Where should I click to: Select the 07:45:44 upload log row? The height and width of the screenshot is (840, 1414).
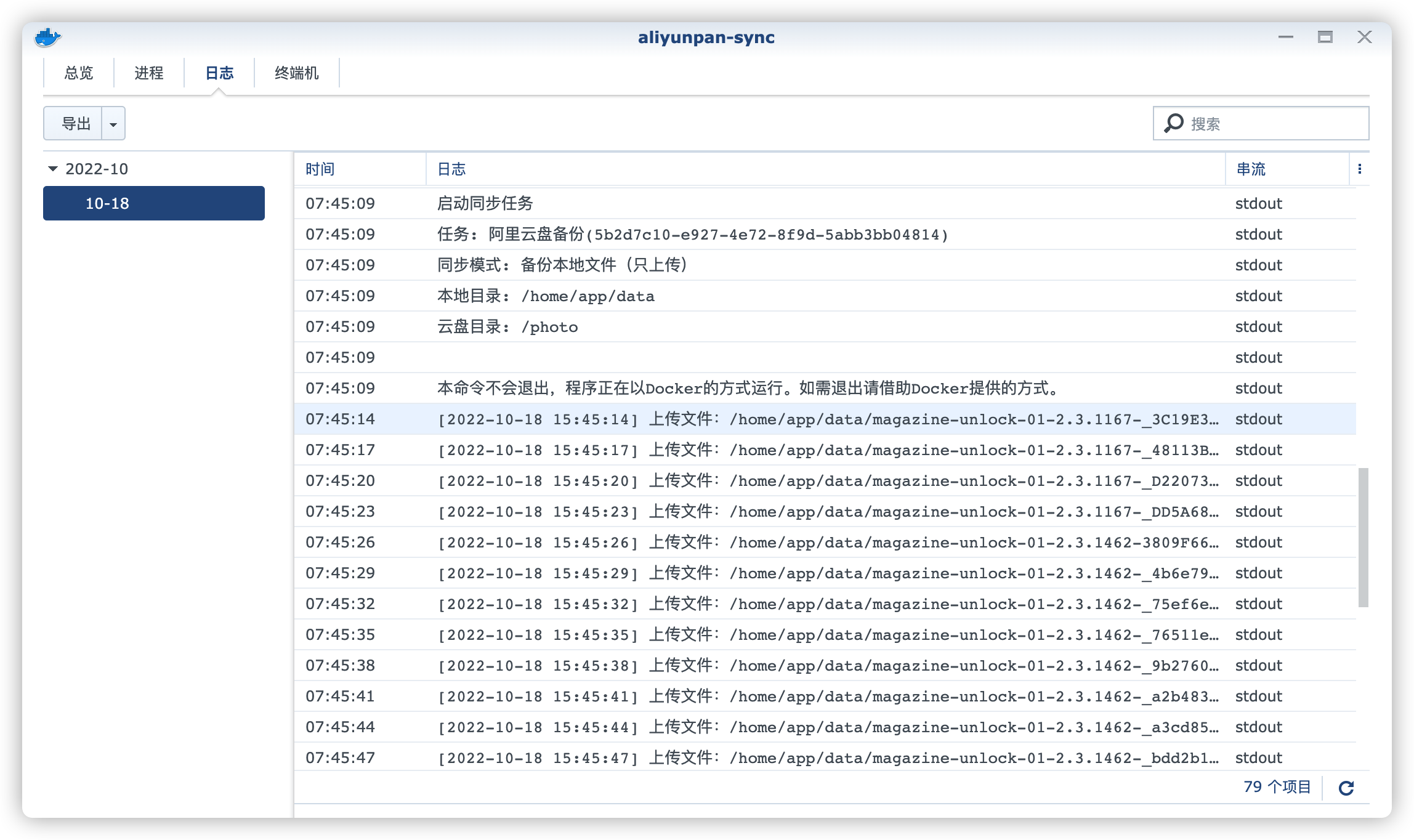[x=825, y=727]
